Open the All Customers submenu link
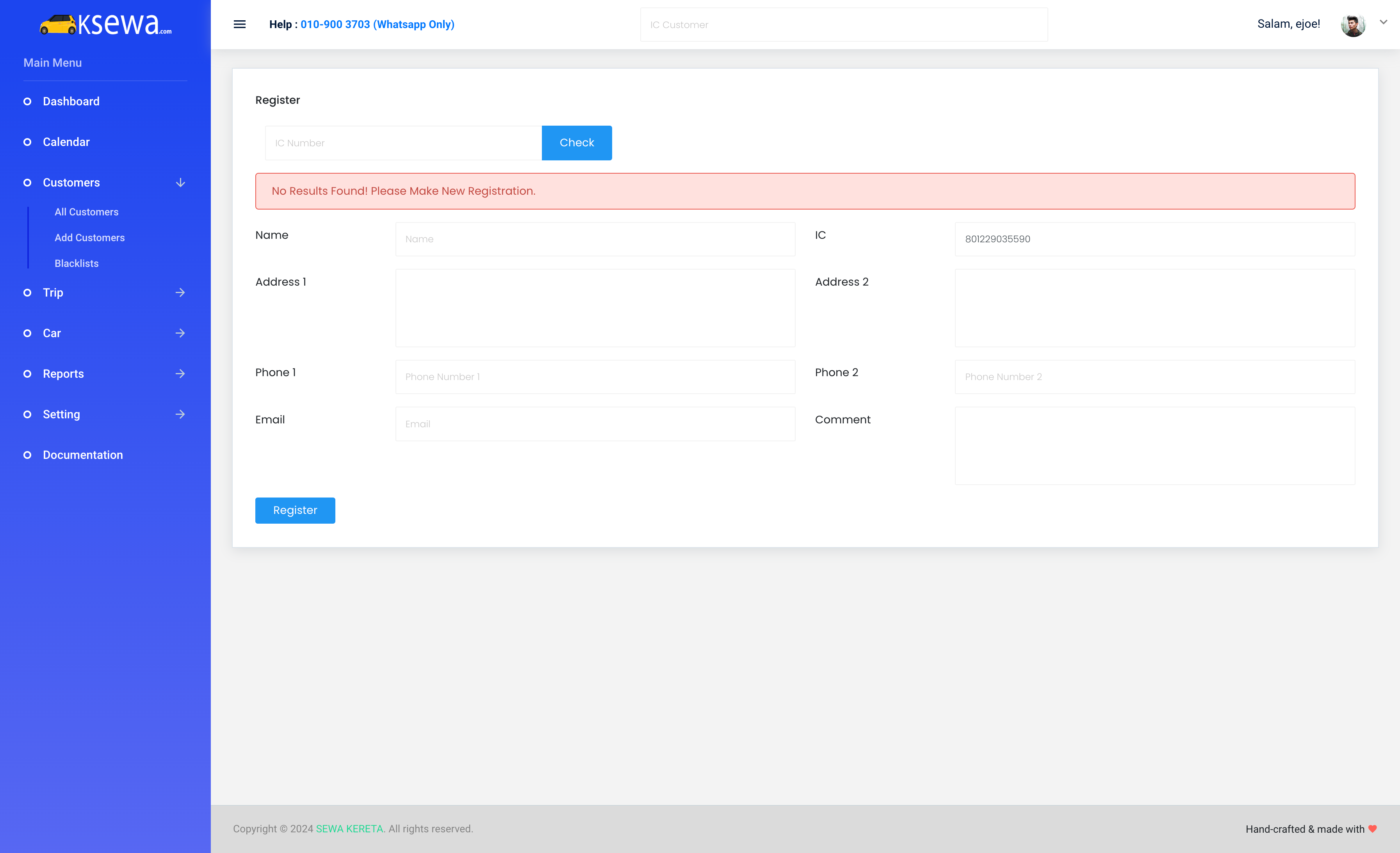 coord(86,212)
